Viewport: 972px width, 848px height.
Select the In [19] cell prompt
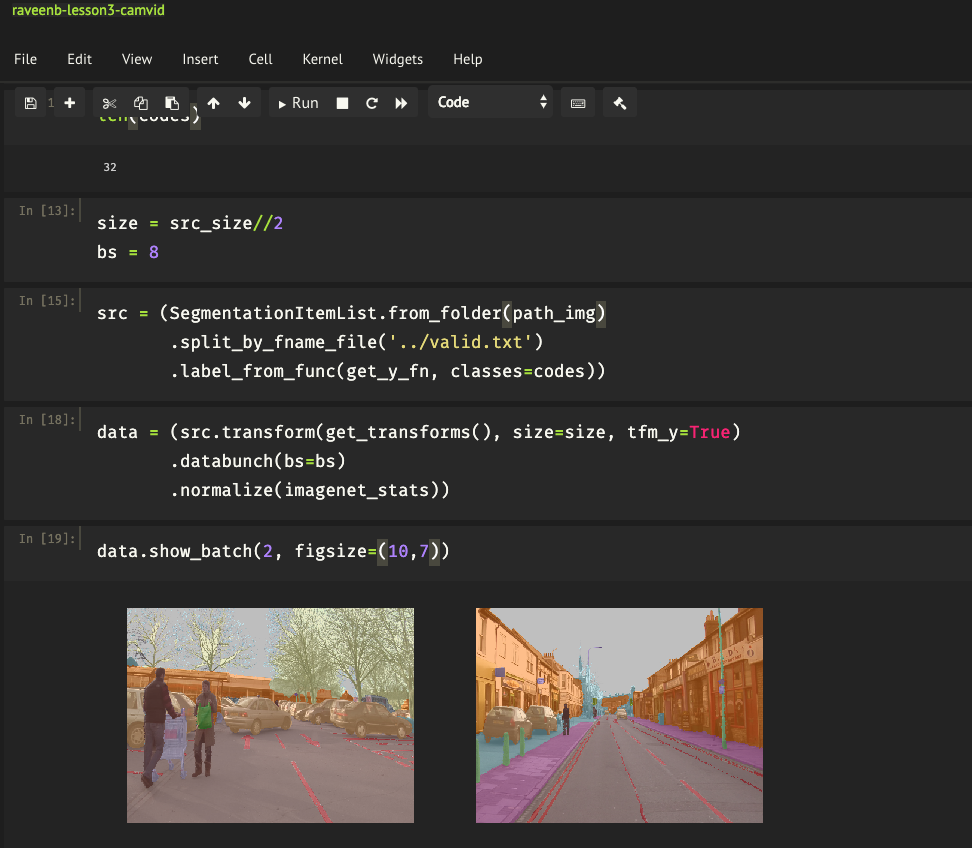pyautogui.click(x=47, y=539)
